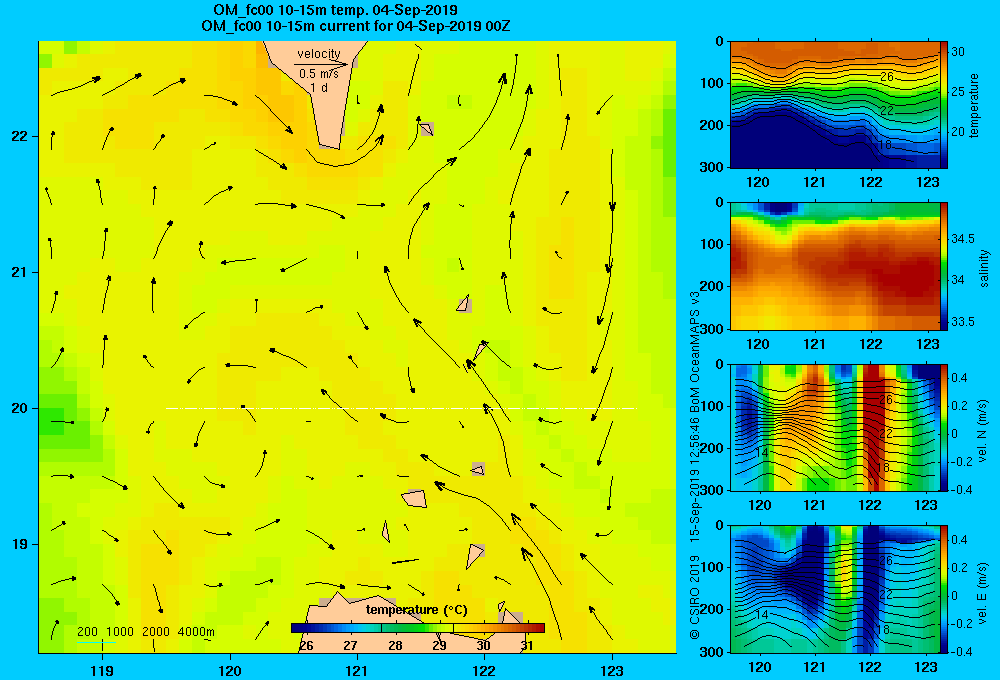
Task: Click the "200 1000 2000 4000m" depth contour legend
Action: pyautogui.click(x=145, y=632)
